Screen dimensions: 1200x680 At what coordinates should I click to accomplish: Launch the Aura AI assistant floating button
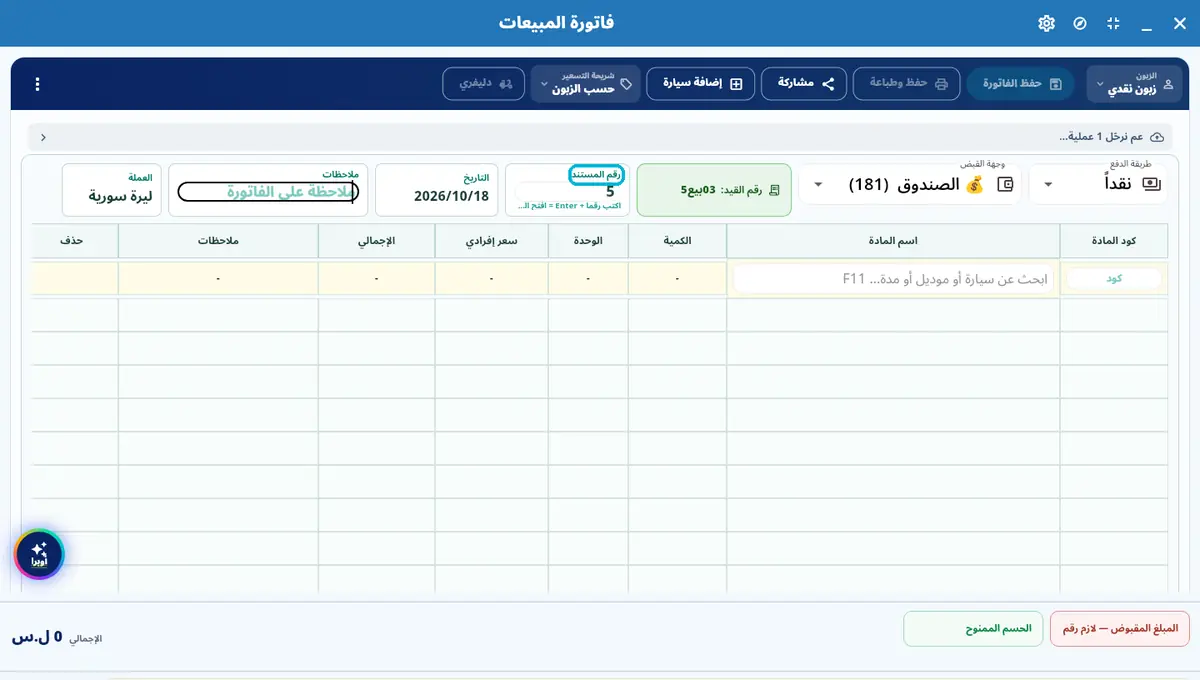[39, 554]
